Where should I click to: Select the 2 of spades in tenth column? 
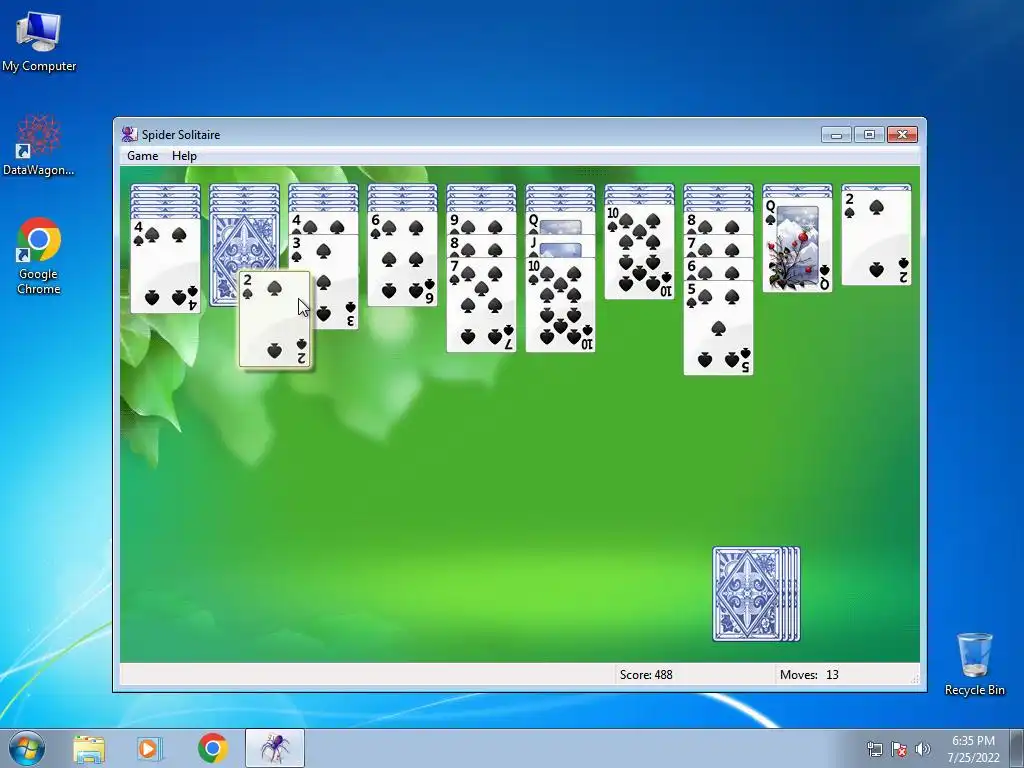coord(876,238)
